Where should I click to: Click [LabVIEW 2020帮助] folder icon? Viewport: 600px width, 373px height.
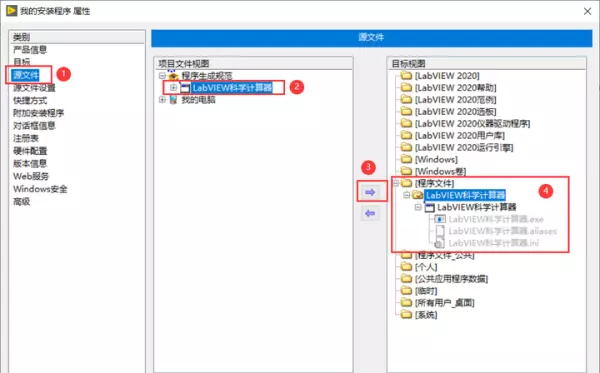click(406, 88)
